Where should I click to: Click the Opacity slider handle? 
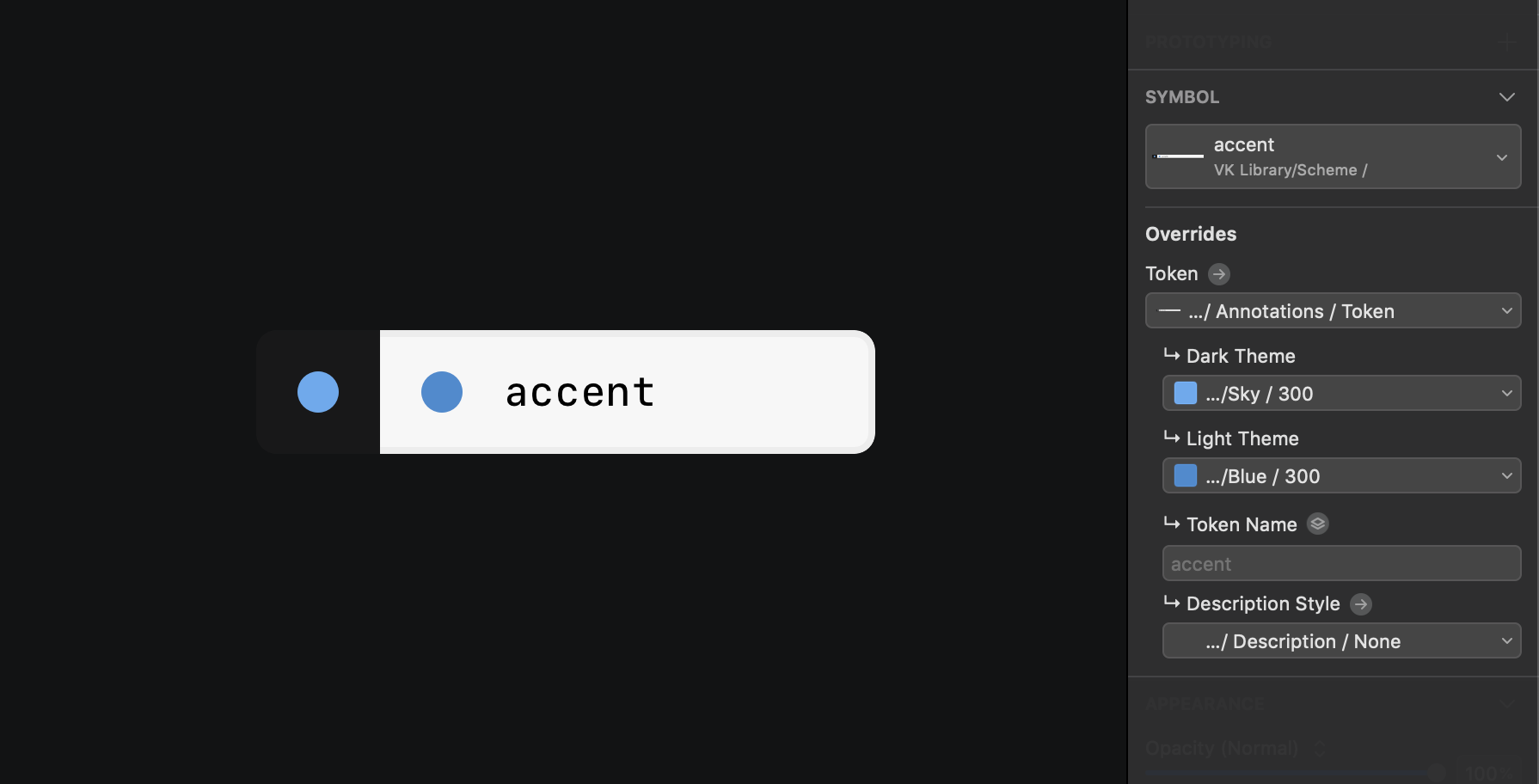pos(1436,772)
